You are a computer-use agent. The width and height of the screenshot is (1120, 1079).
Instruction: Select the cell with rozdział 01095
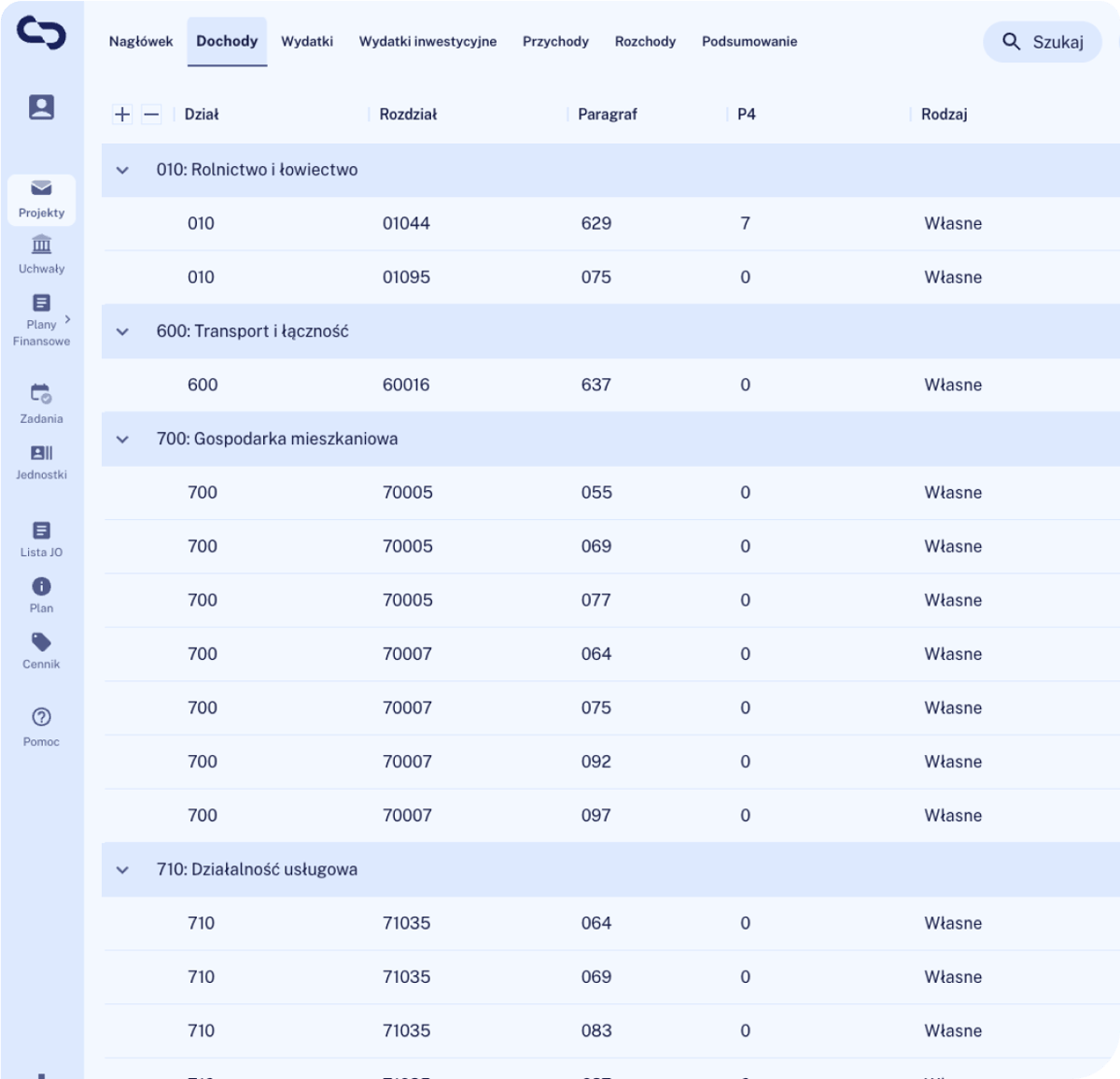click(406, 277)
